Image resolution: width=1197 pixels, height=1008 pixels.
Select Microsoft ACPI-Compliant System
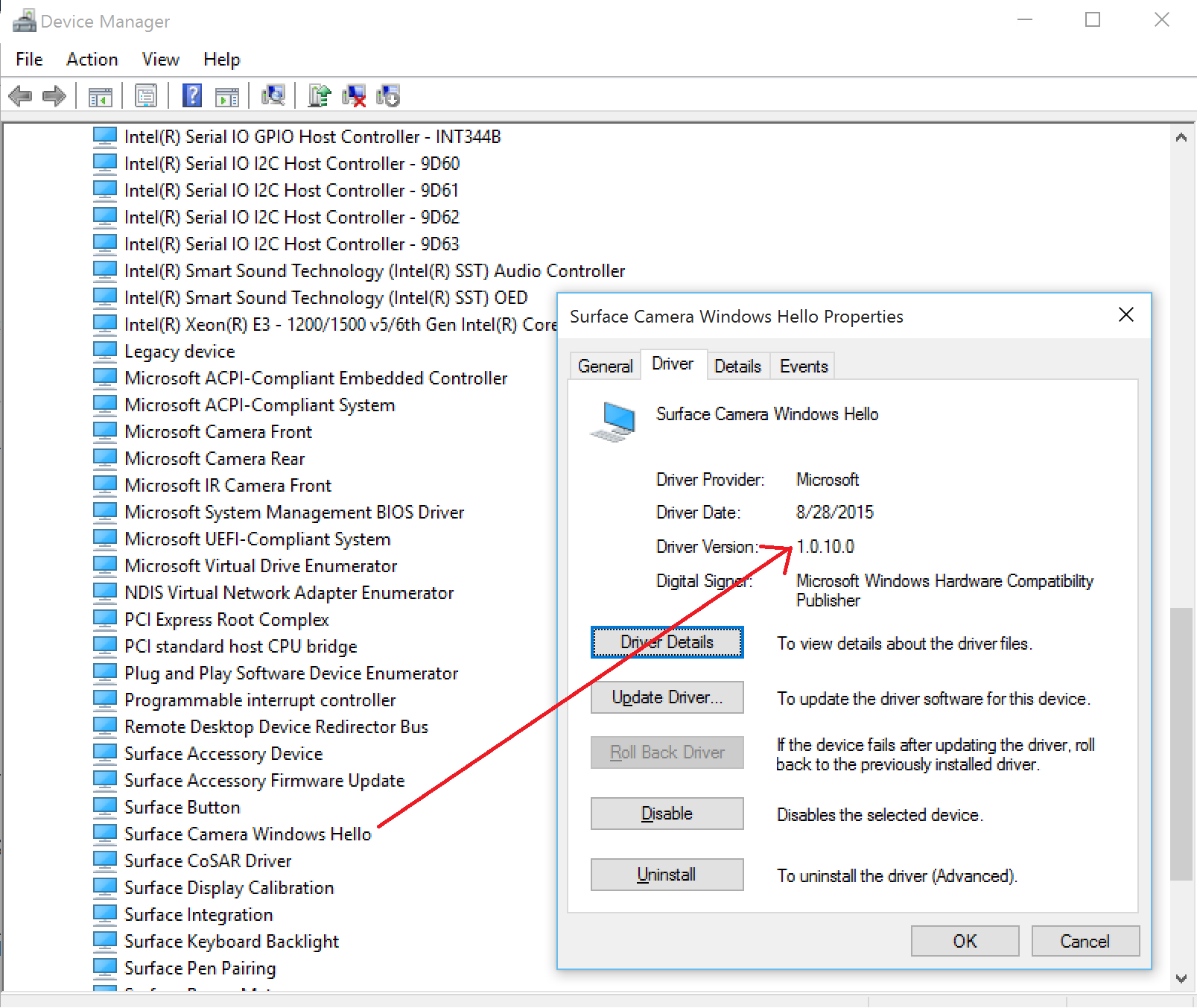tap(260, 405)
